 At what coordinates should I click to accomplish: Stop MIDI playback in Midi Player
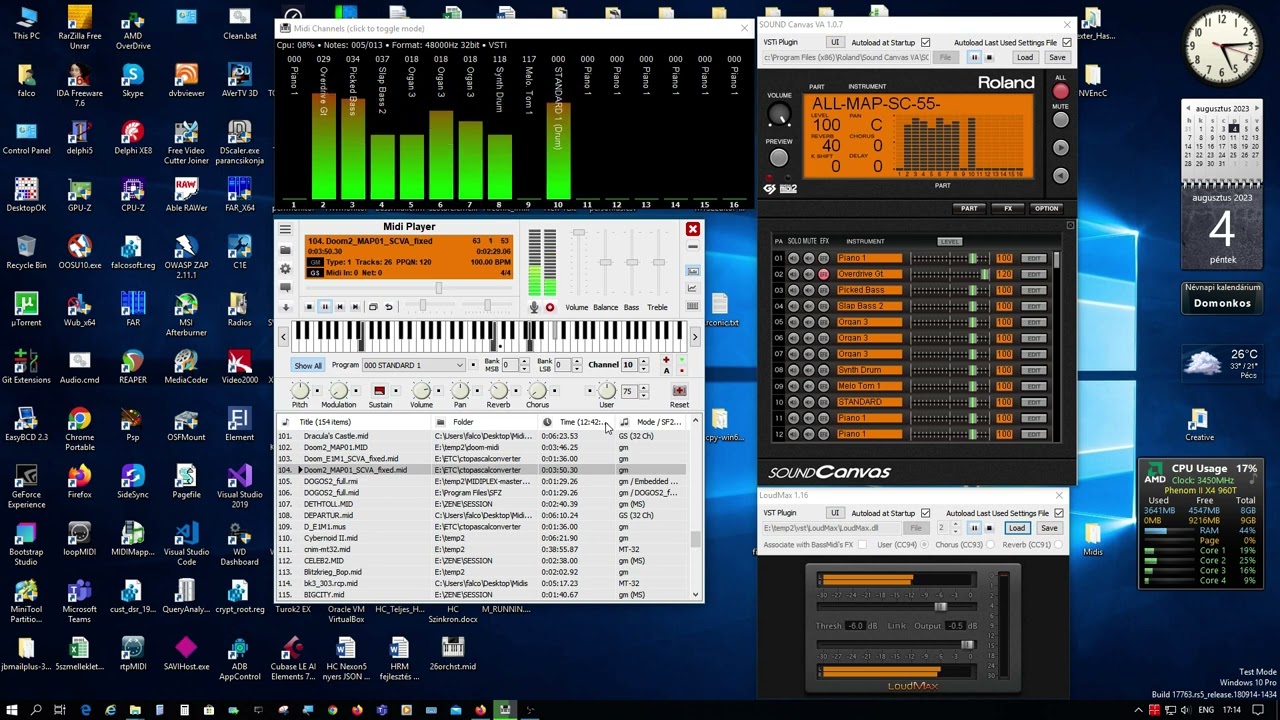[309, 307]
